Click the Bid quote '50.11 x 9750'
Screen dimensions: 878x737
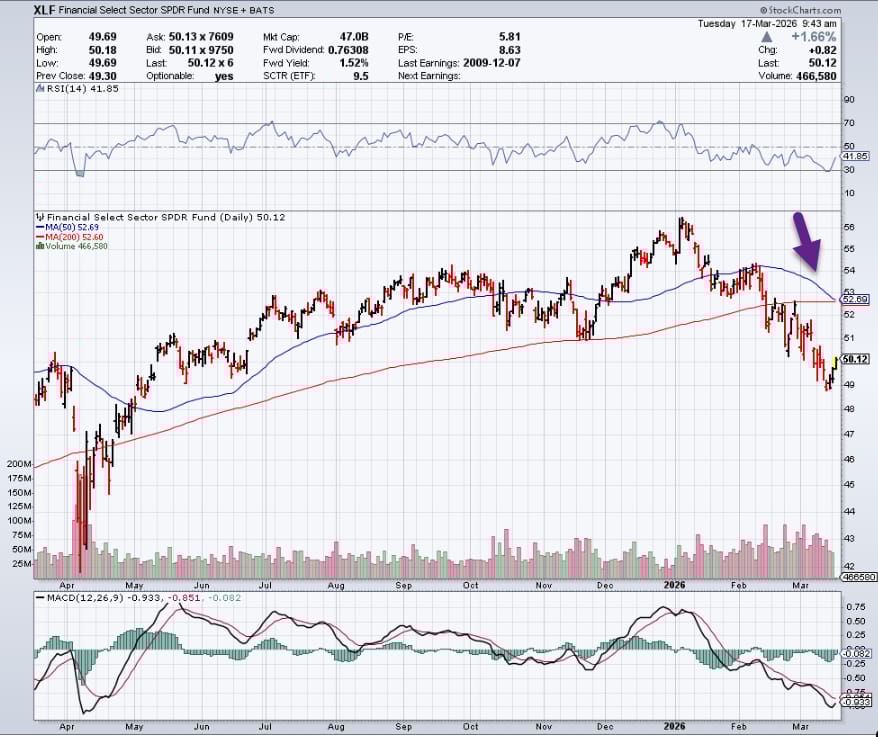pos(201,50)
